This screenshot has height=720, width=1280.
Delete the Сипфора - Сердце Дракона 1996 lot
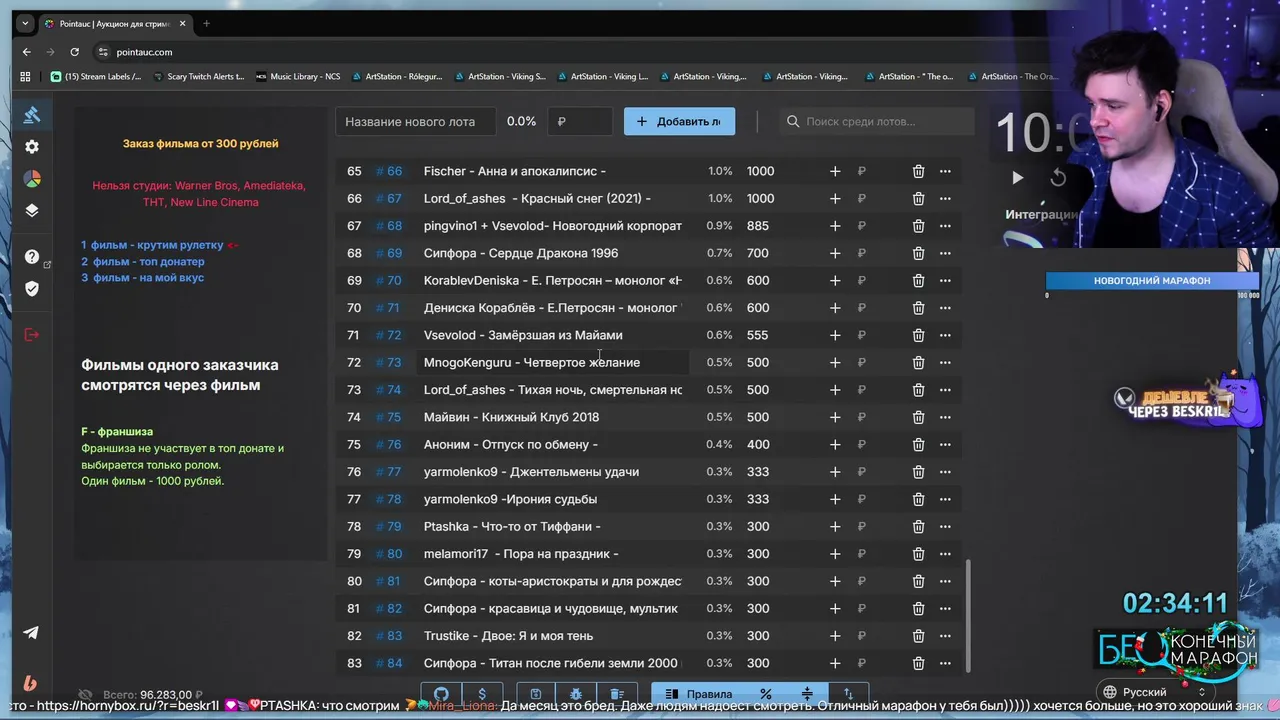tap(918, 253)
